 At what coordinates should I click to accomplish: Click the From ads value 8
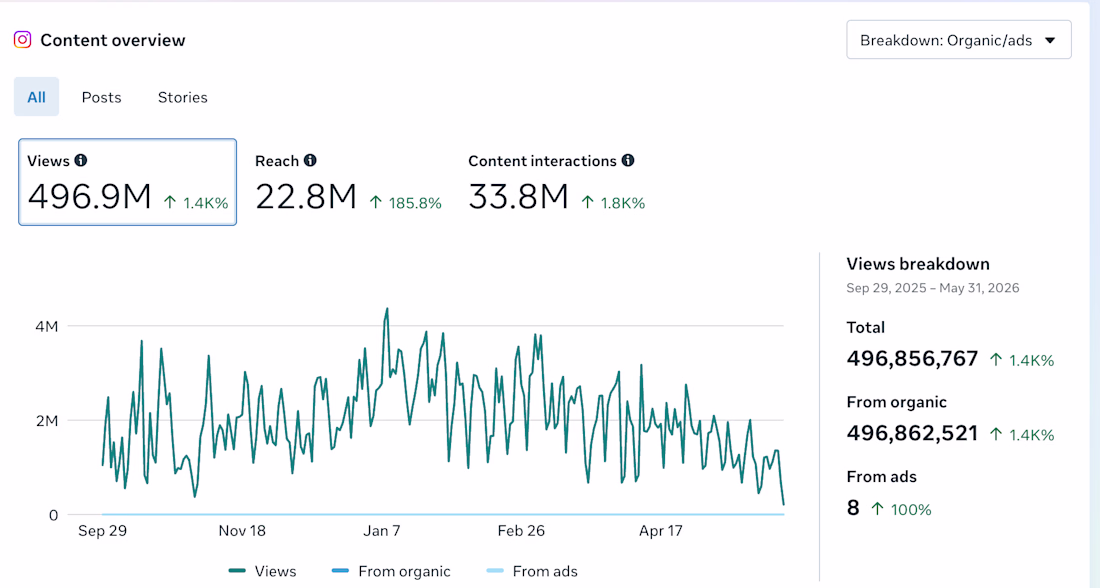coord(853,508)
